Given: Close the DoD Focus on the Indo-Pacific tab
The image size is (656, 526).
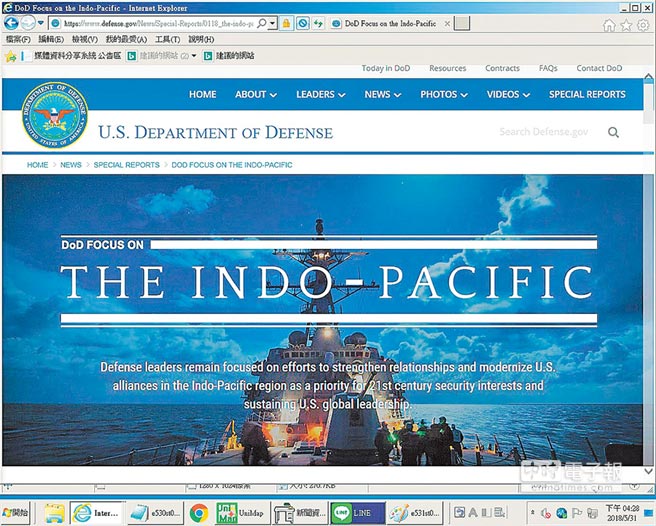Looking at the screenshot, I should coord(447,24).
